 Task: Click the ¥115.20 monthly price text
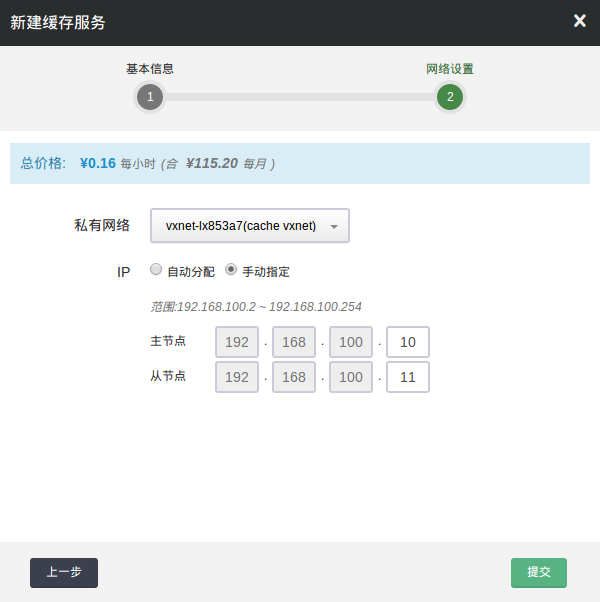coord(212,163)
